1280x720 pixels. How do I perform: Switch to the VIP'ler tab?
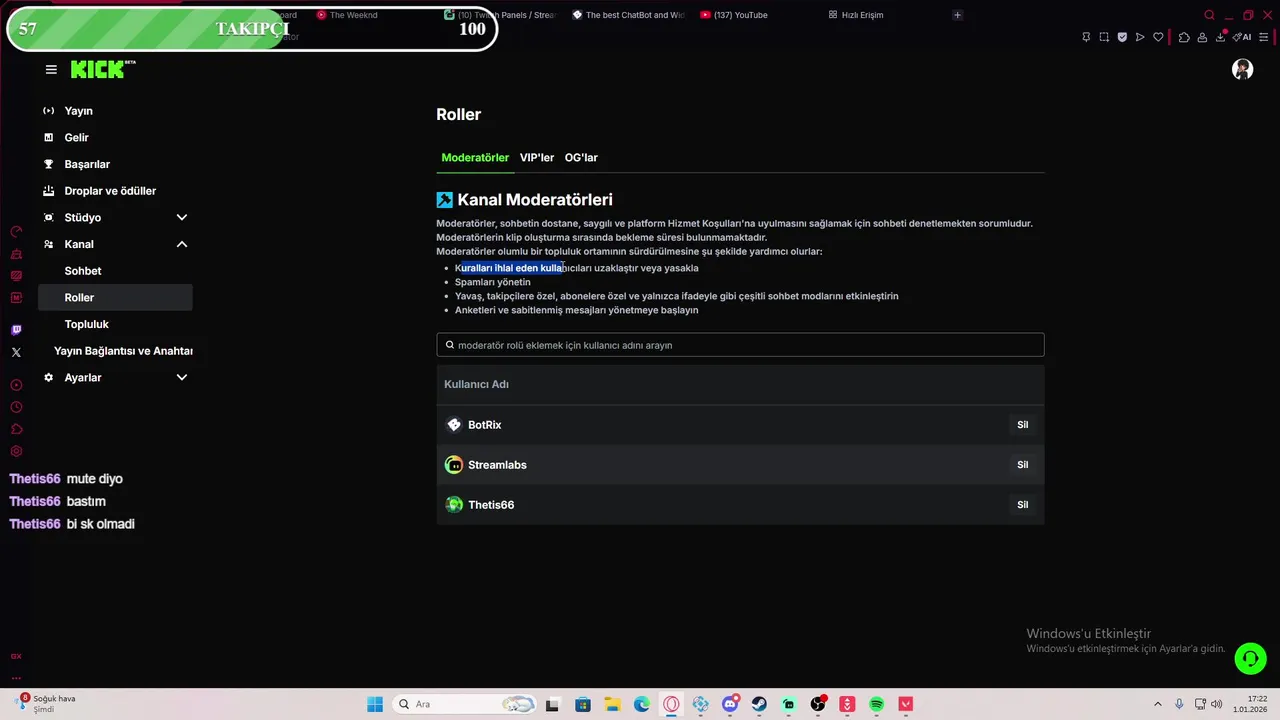[x=537, y=157]
